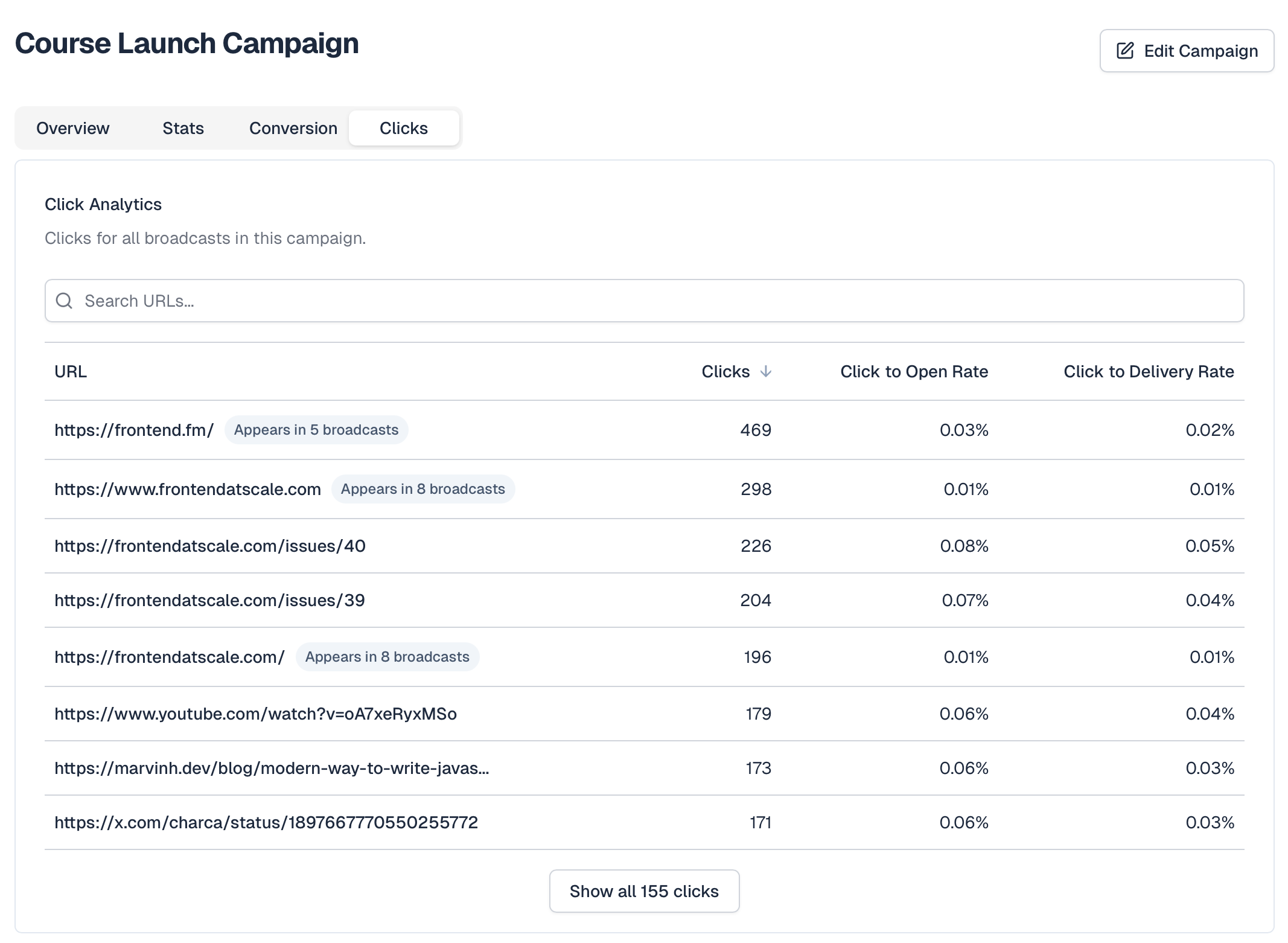Click the magnifier icon in search box
Screen dimensions: 1288x943
[x=64, y=301]
